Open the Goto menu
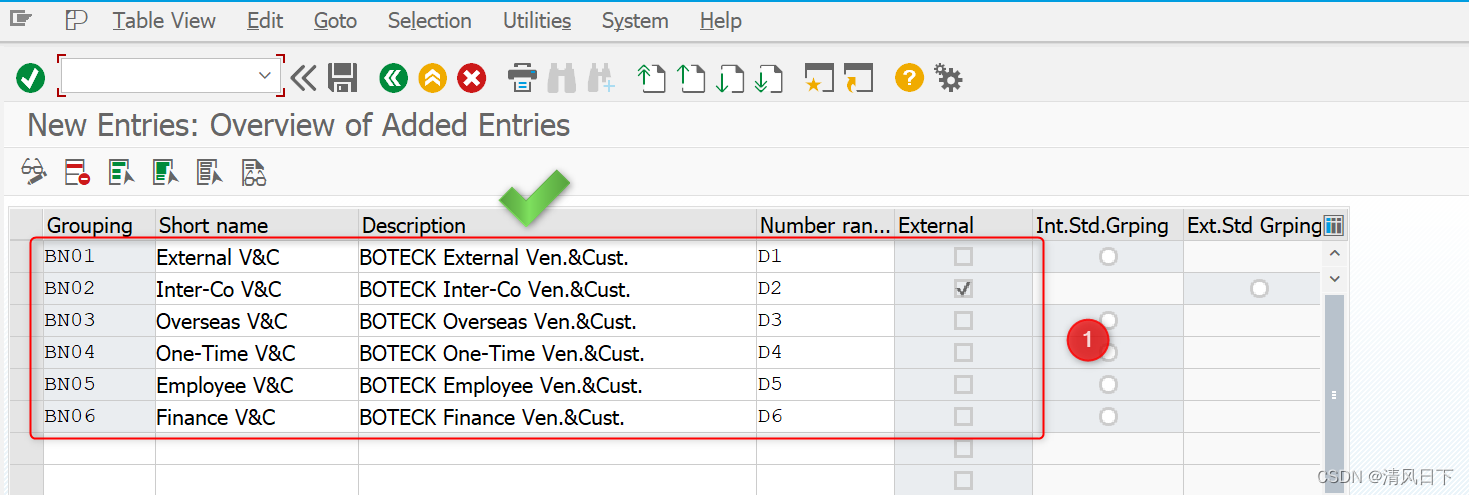Viewport: 1469px width, 495px height. point(335,20)
